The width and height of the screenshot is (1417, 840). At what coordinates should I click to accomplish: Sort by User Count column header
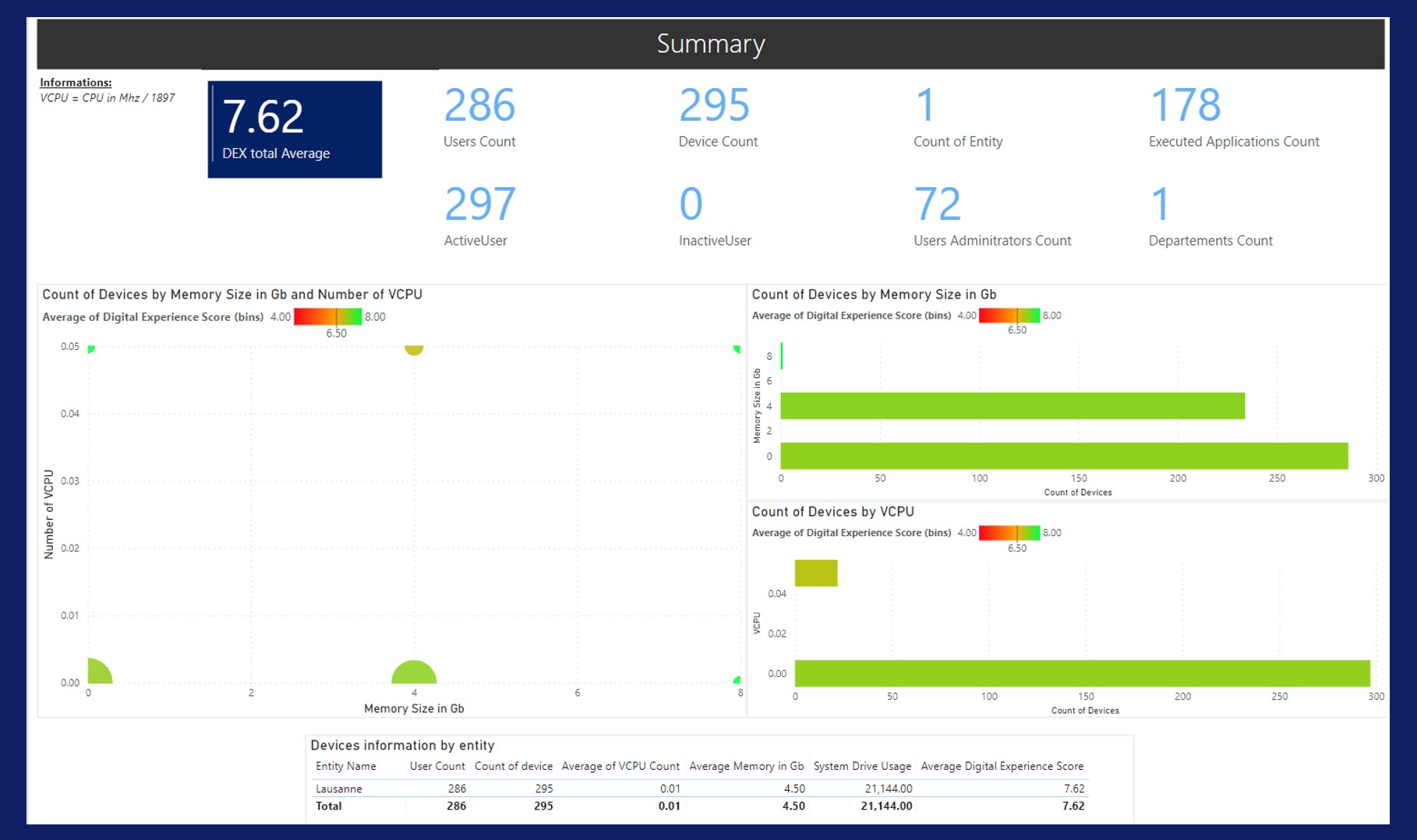(436, 766)
